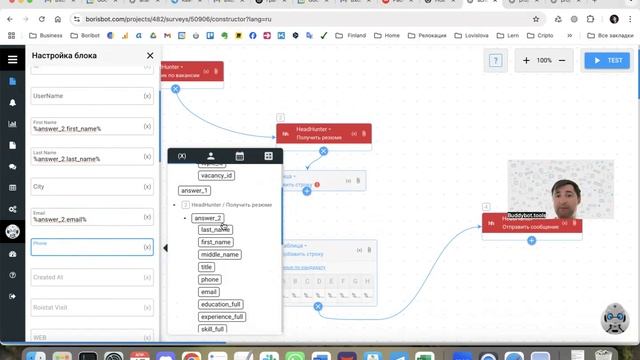
Task: Delete the HeadHunter Получить резюме block via trash
Action: [364, 133]
